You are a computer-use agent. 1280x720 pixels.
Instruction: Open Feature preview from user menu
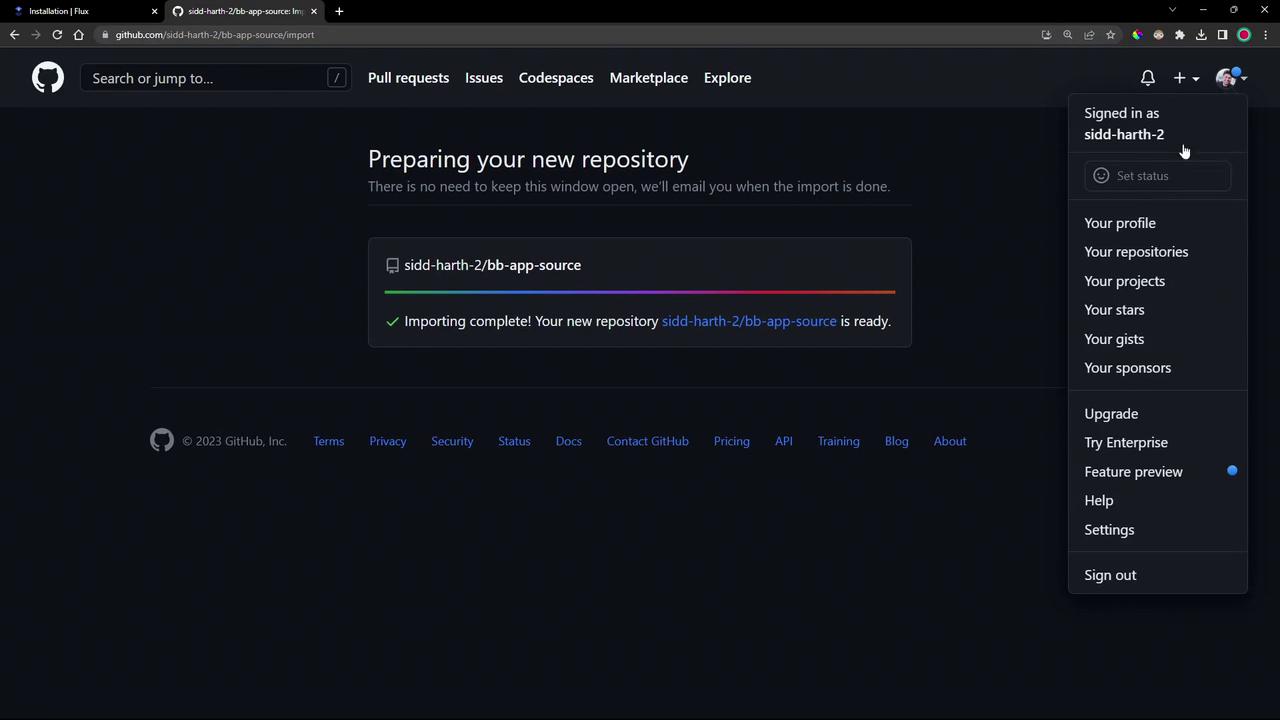click(x=1158, y=472)
